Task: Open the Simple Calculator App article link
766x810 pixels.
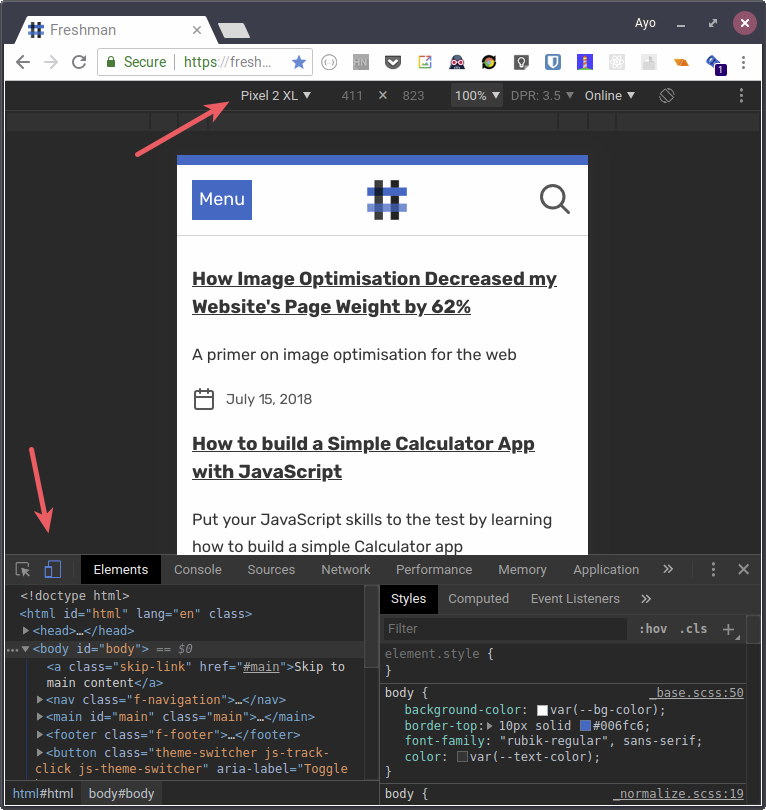Action: [x=363, y=457]
